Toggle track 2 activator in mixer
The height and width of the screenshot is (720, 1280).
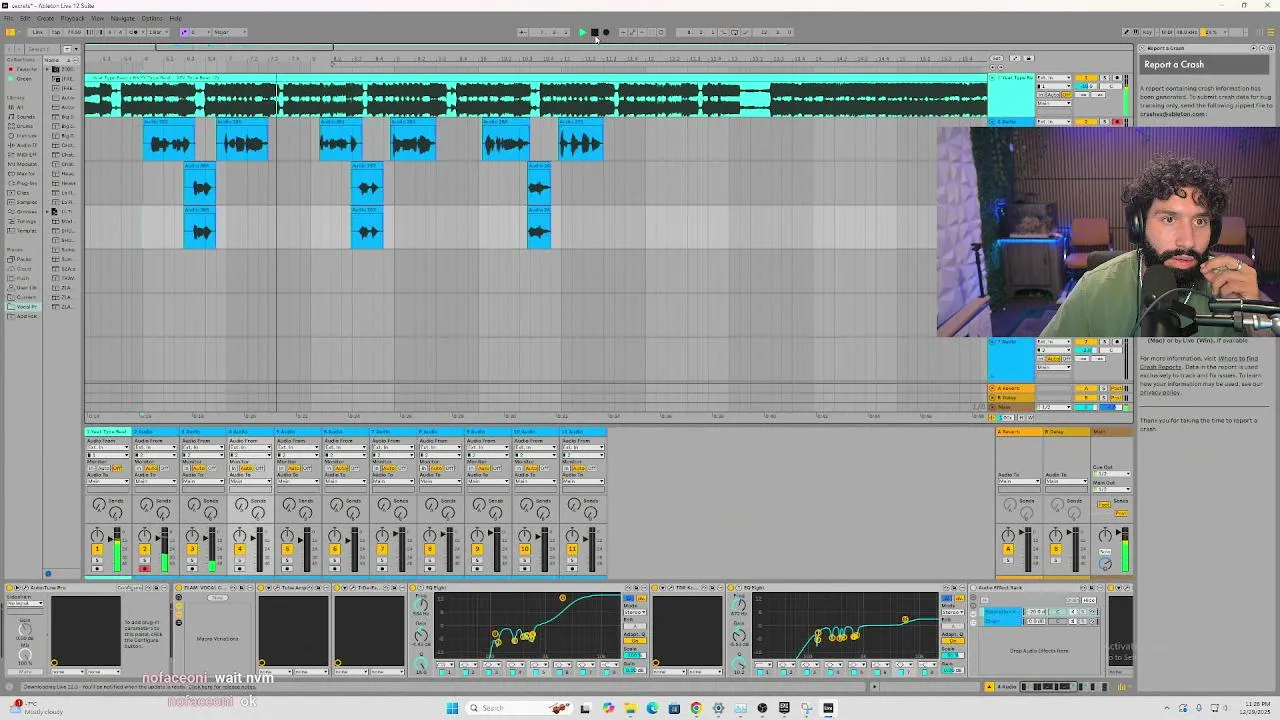pyautogui.click(x=144, y=550)
